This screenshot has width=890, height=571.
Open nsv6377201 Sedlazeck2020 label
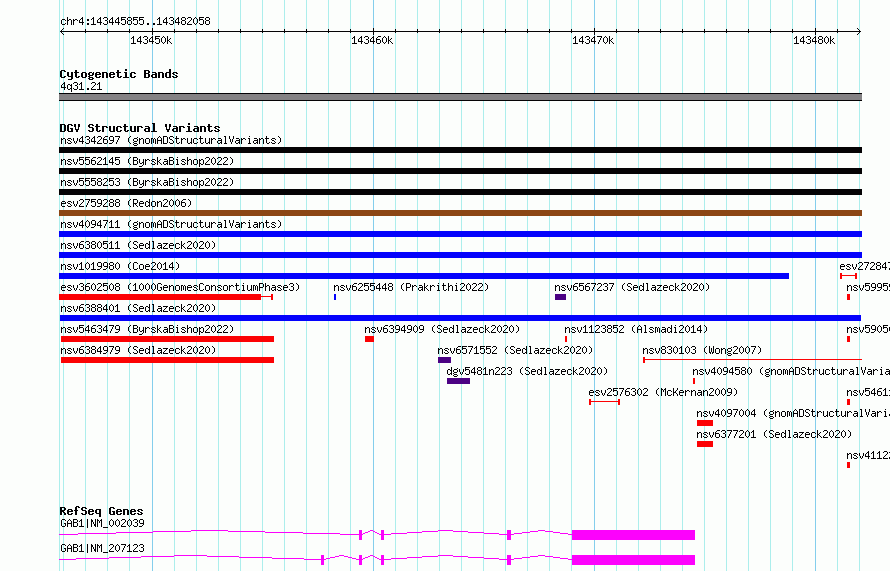pos(774,434)
